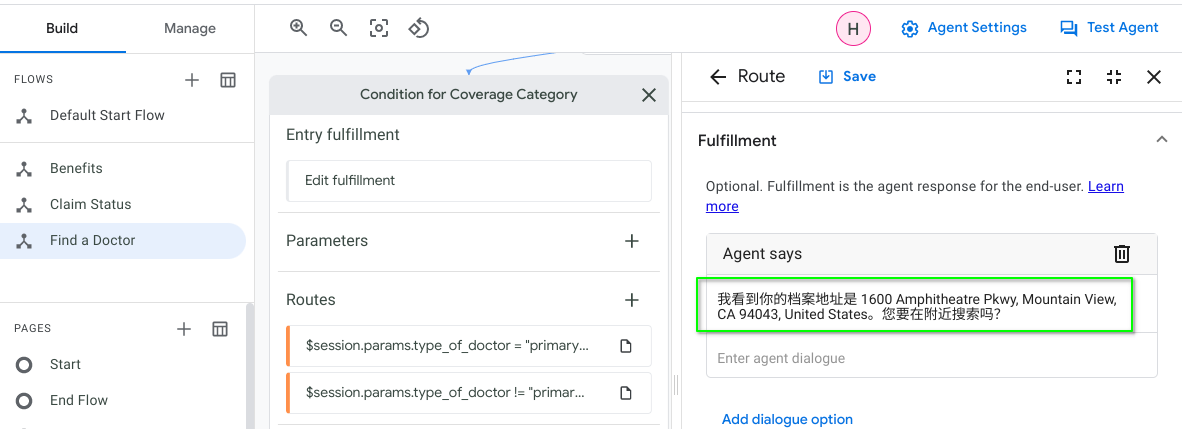1182x429 pixels.
Task: Open Agent Settings
Action: tap(964, 28)
